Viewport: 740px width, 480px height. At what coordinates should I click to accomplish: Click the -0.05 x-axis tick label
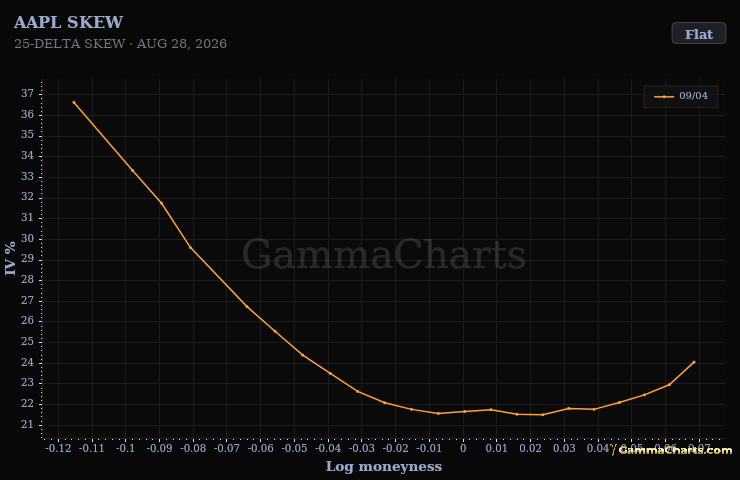coord(294,448)
